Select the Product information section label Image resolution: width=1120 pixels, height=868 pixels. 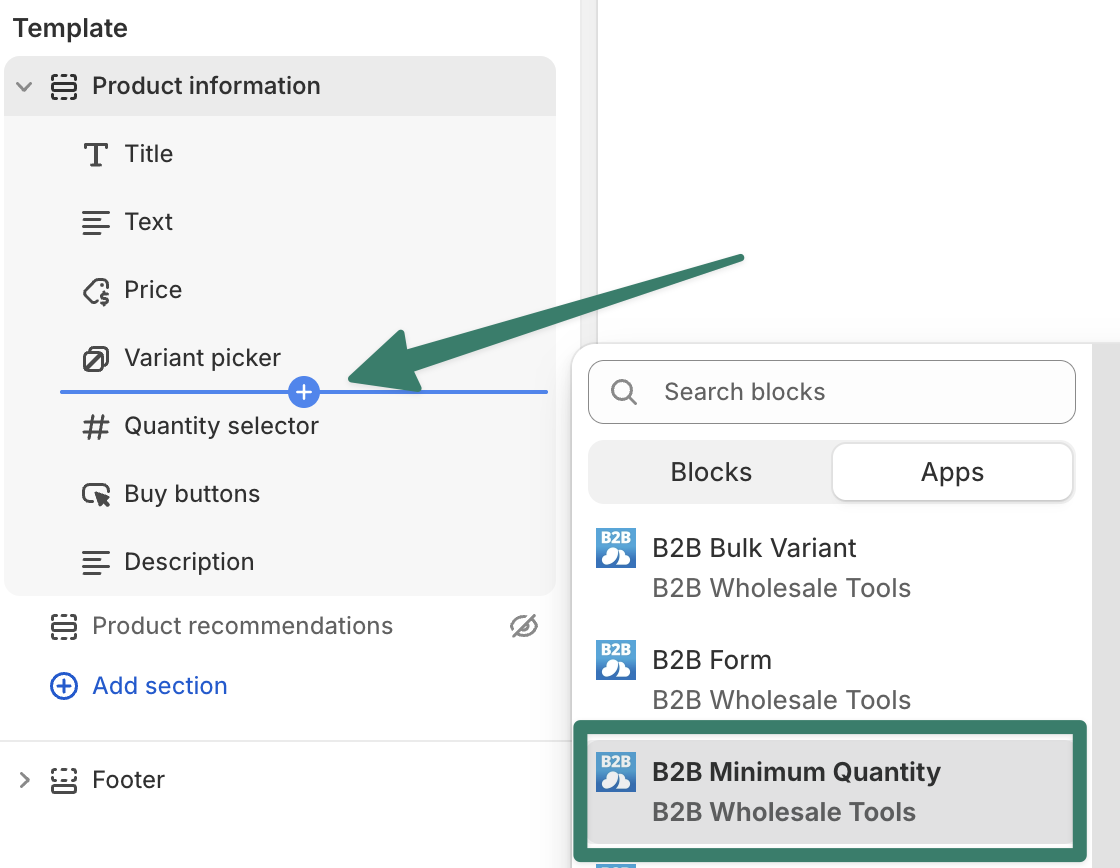(206, 86)
